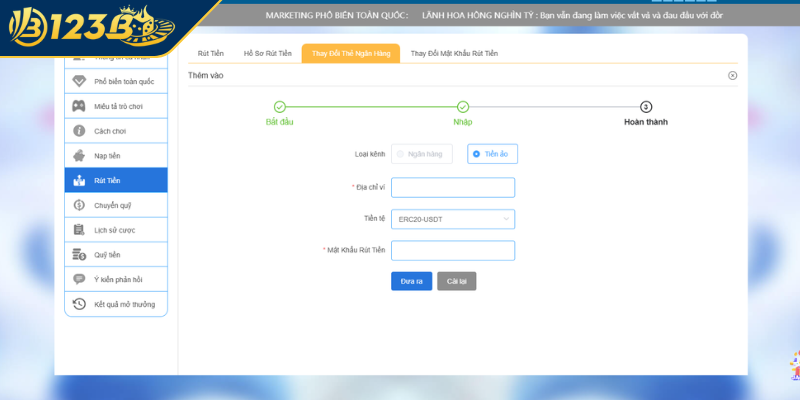Open Lịch sử cược via its clipboard icon
Viewport: 800px width, 400px height.
[x=79, y=230]
